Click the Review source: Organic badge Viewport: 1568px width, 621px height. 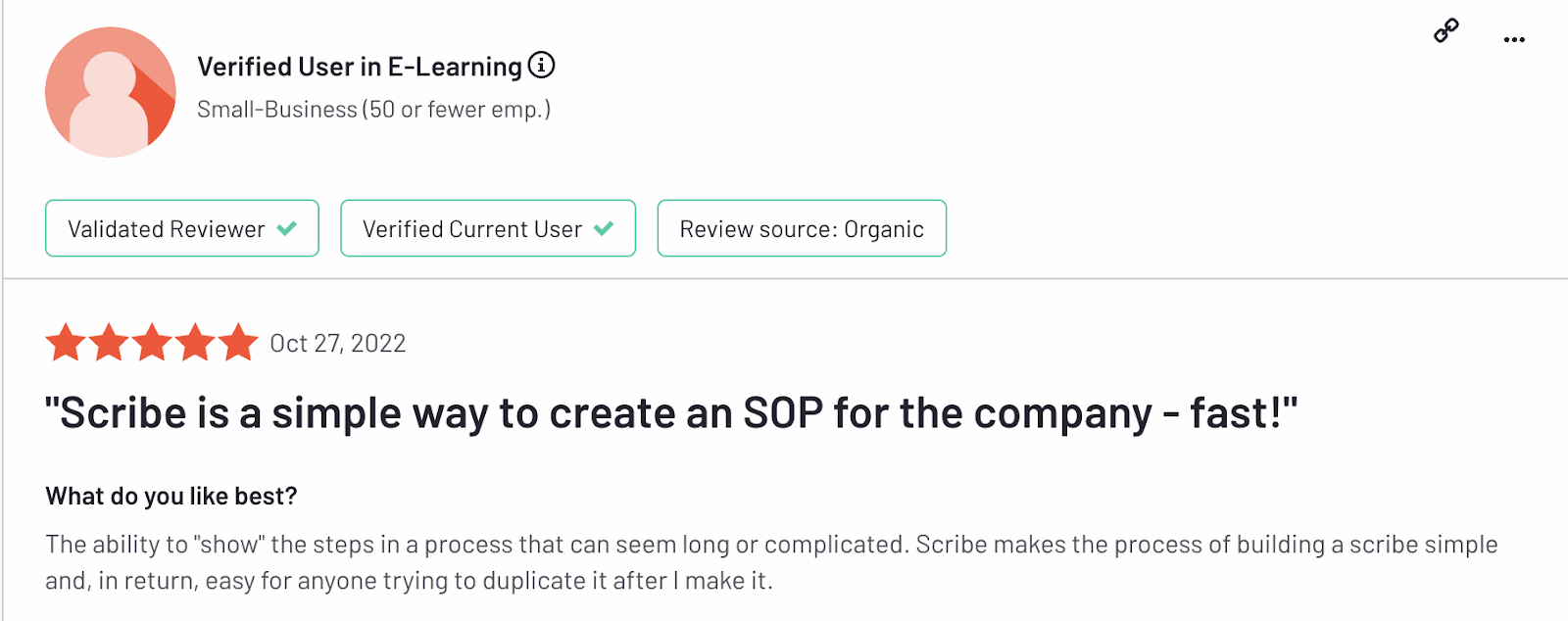pyautogui.click(x=802, y=229)
